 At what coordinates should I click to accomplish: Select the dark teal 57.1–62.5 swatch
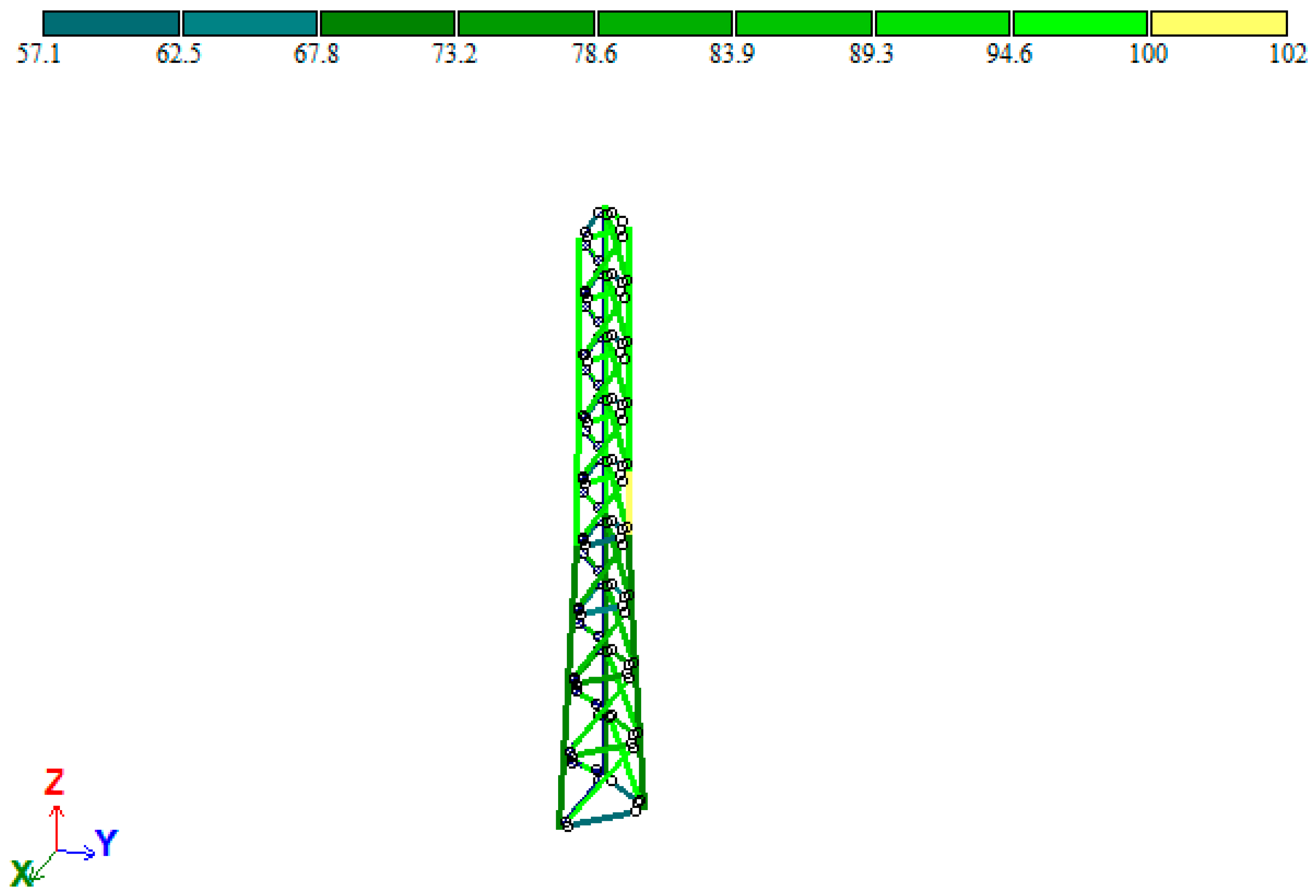click(x=111, y=23)
